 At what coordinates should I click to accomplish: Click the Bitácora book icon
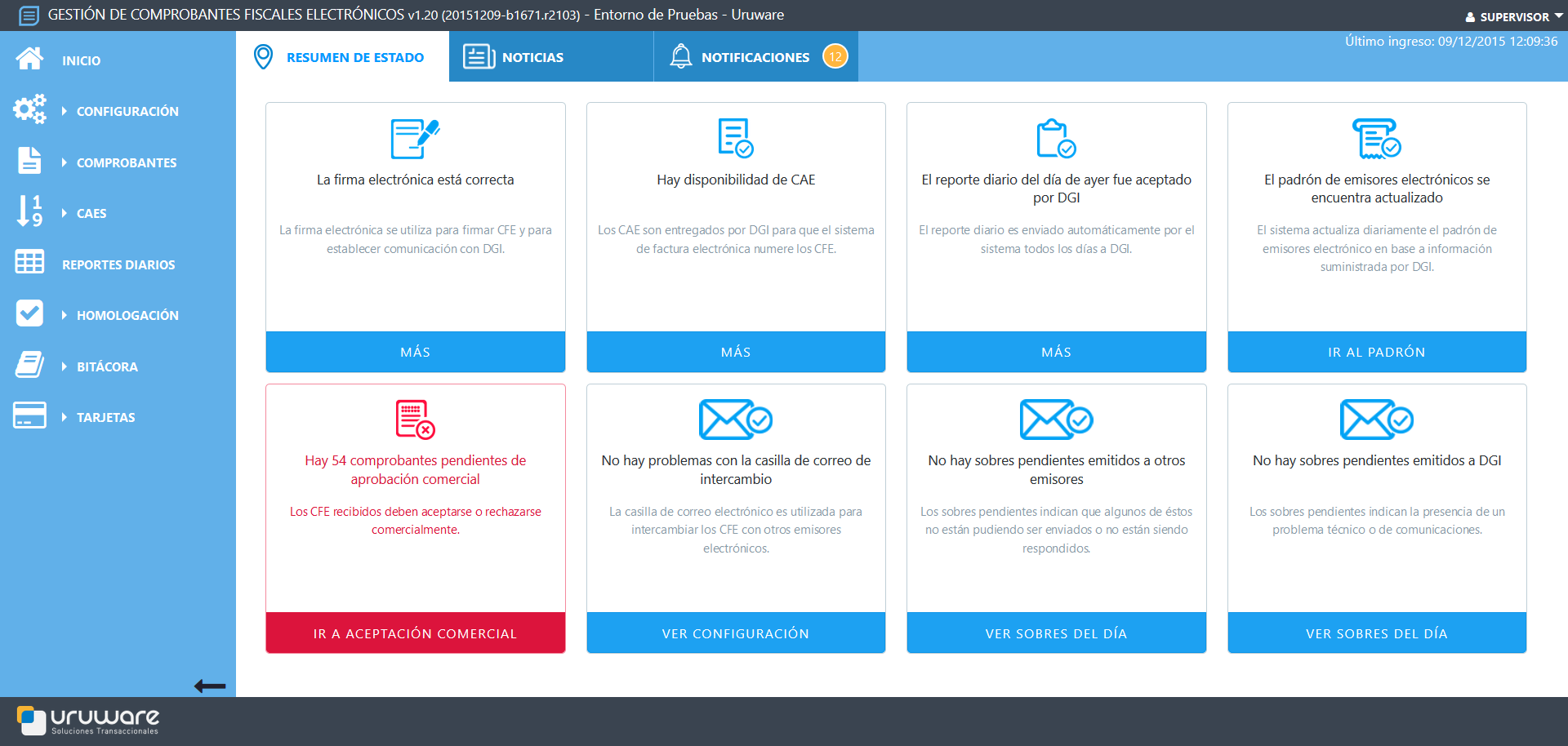pos(29,365)
